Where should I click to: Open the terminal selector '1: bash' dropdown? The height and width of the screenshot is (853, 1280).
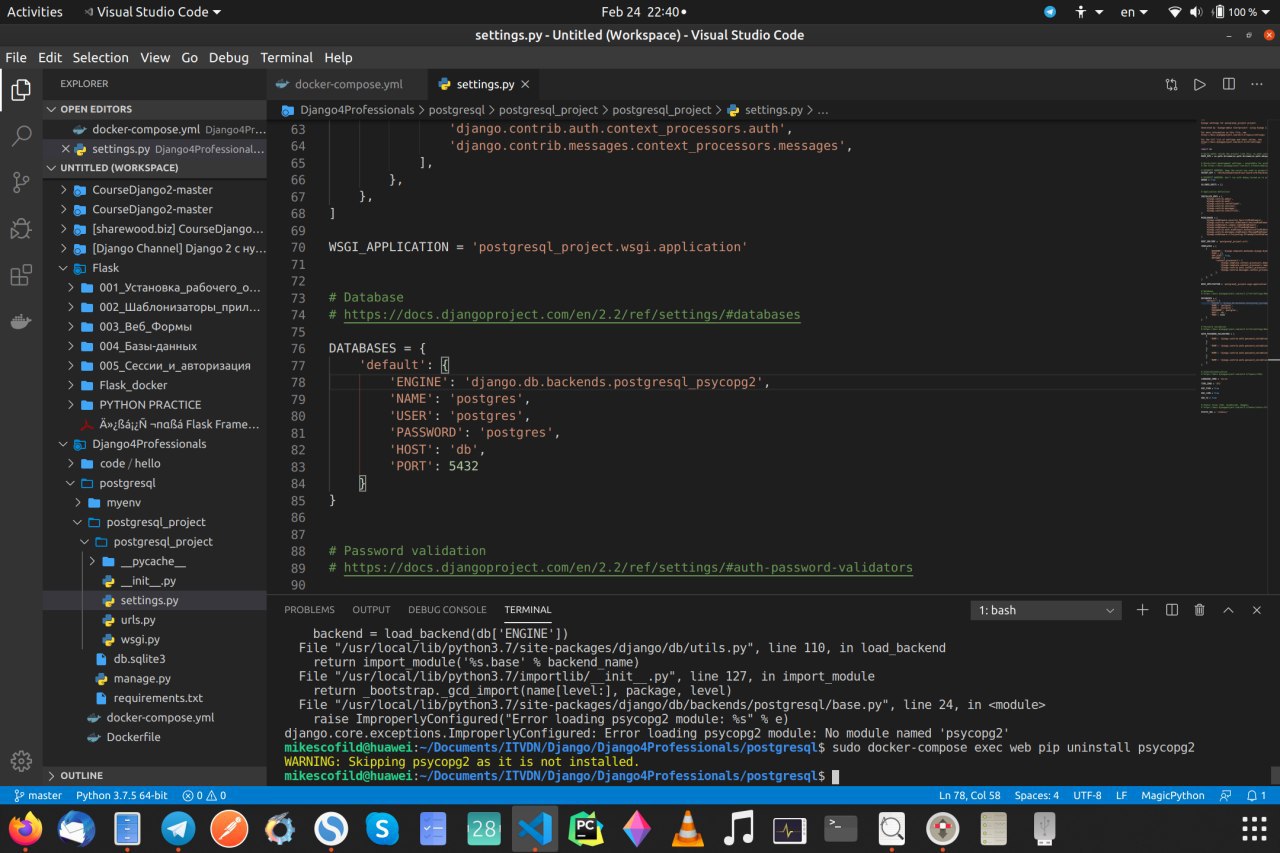pyautogui.click(x=1046, y=610)
